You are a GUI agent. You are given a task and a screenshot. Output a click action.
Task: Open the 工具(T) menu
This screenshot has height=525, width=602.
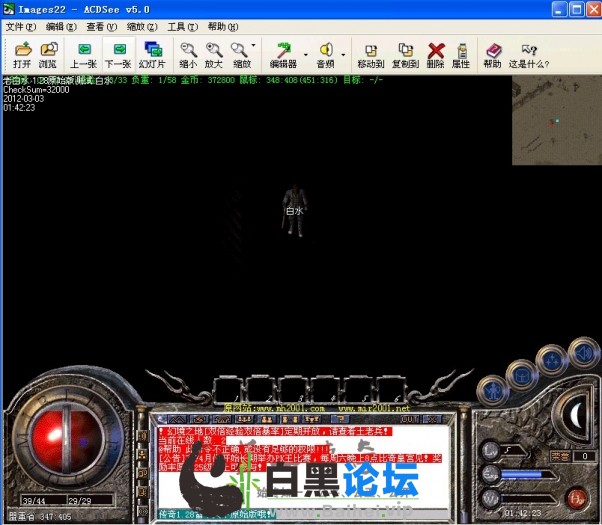[182, 27]
